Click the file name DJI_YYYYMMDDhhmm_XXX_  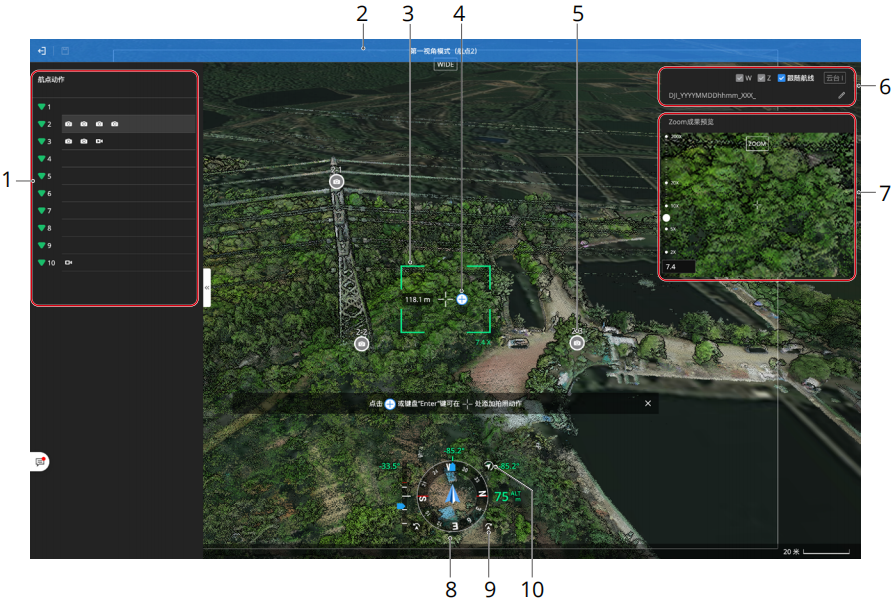[712, 95]
